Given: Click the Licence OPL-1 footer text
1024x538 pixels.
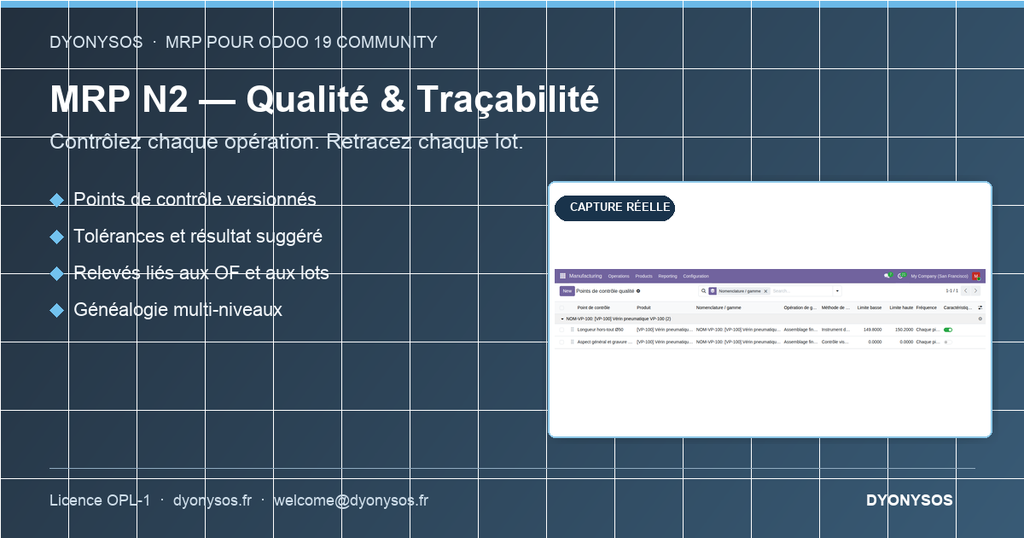Looking at the screenshot, I should (x=100, y=500).
